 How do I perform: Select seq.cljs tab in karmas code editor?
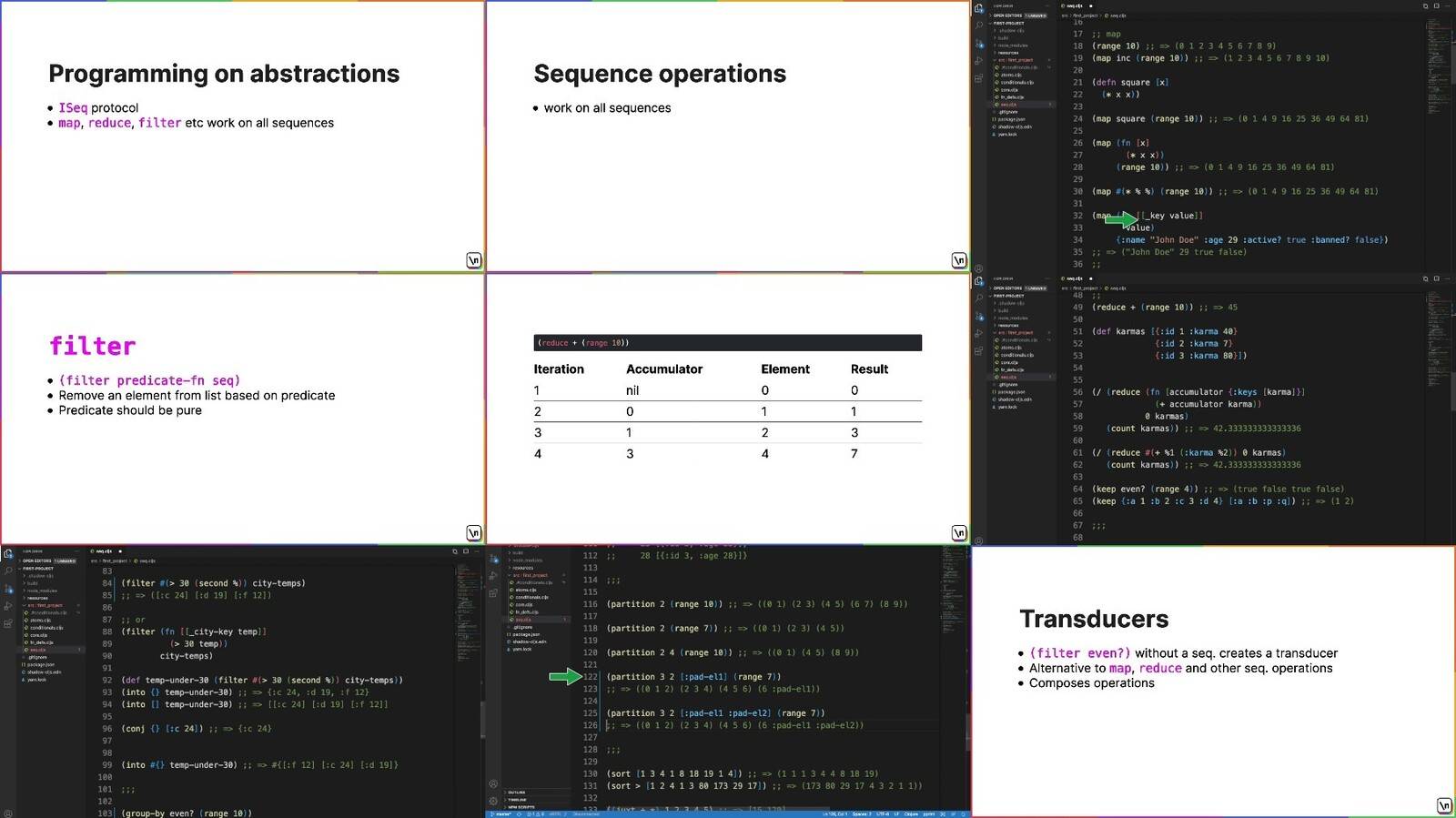1074,278
